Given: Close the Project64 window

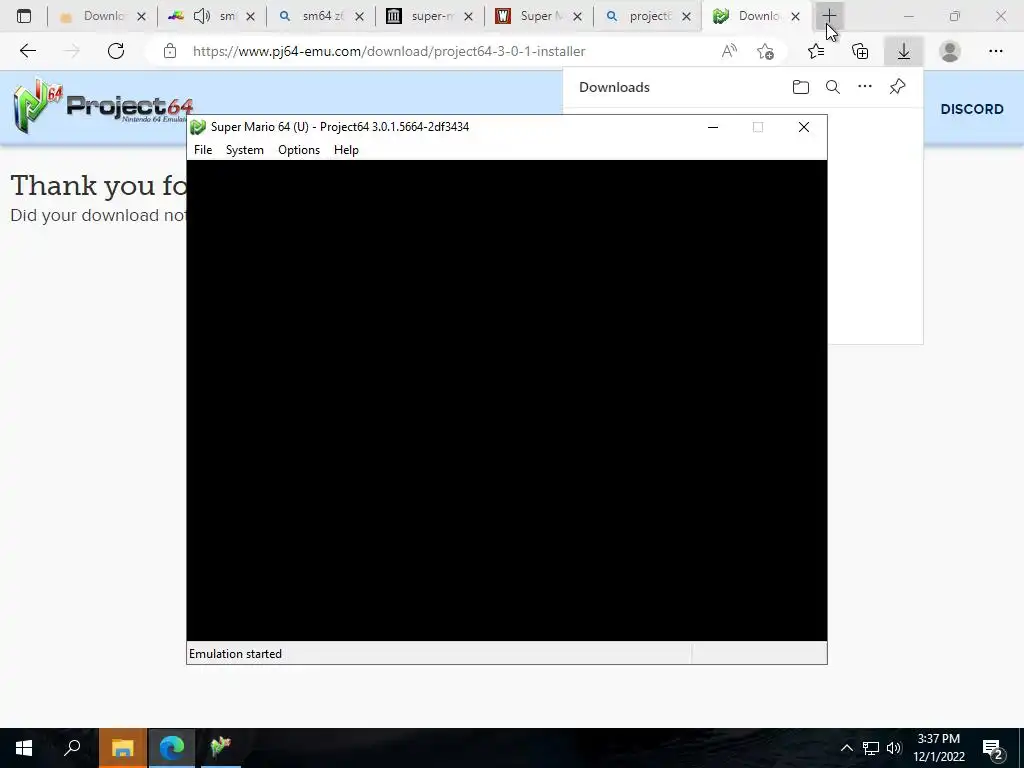Looking at the screenshot, I should 804,127.
